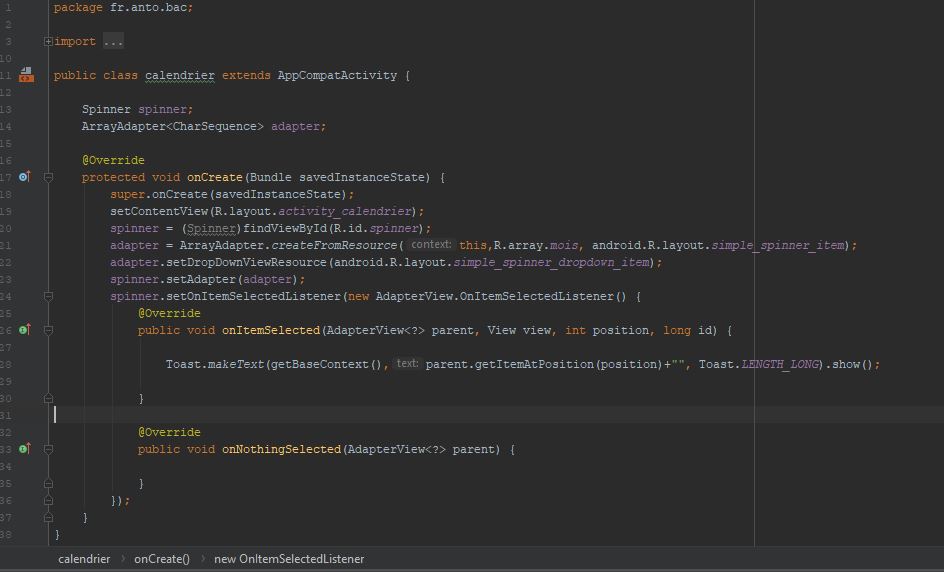Open the folded import '...' placeholder
This screenshot has height=572, width=944.
tap(113, 42)
